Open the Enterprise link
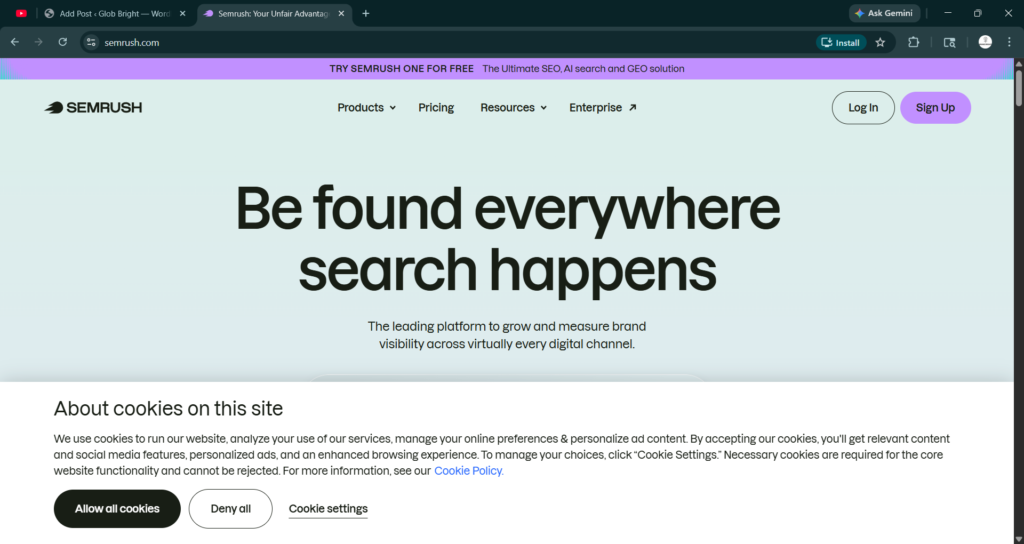Viewport: 1024px width, 544px height. click(x=602, y=108)
